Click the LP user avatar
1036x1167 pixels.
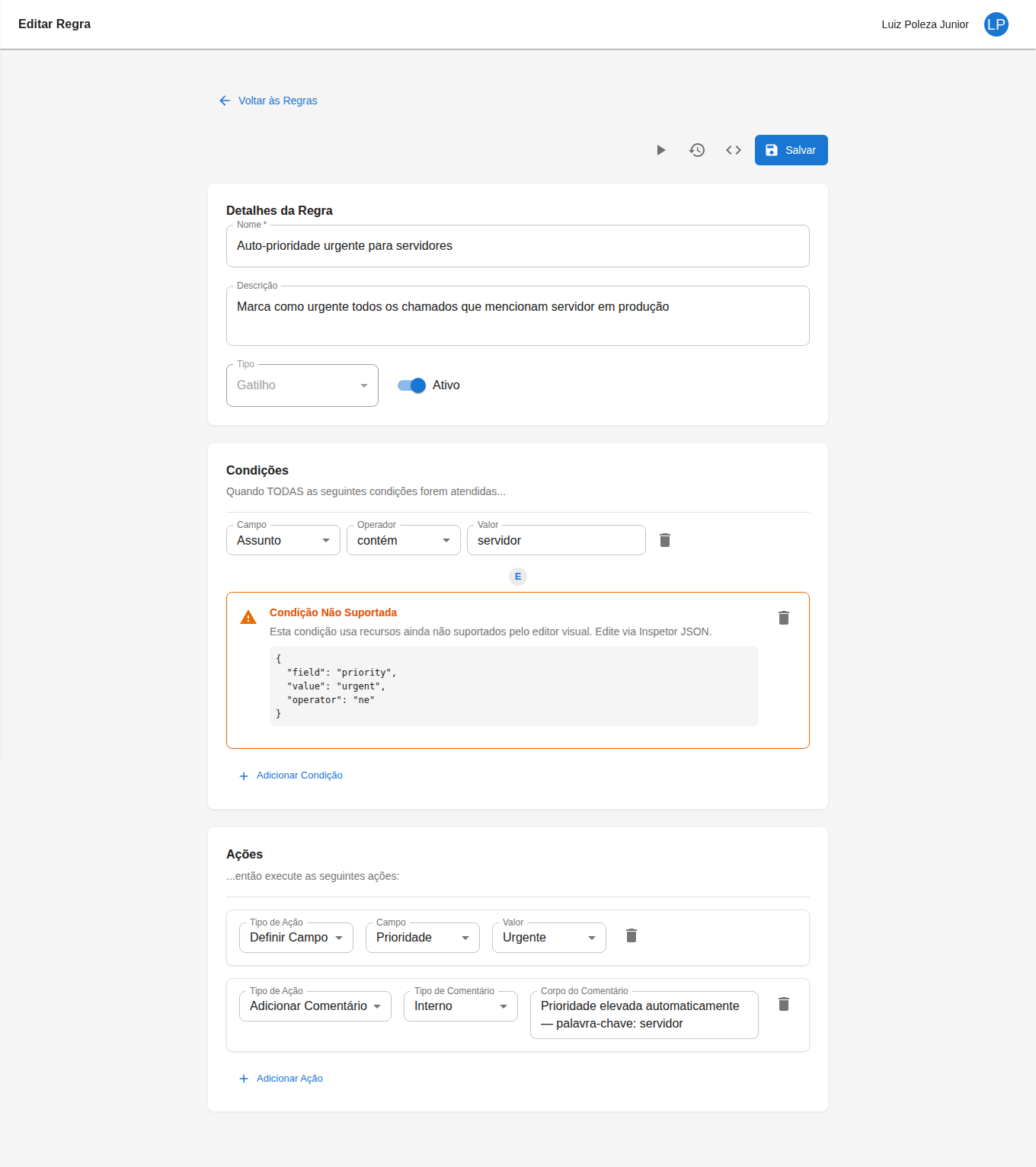[x=996, y=24]
